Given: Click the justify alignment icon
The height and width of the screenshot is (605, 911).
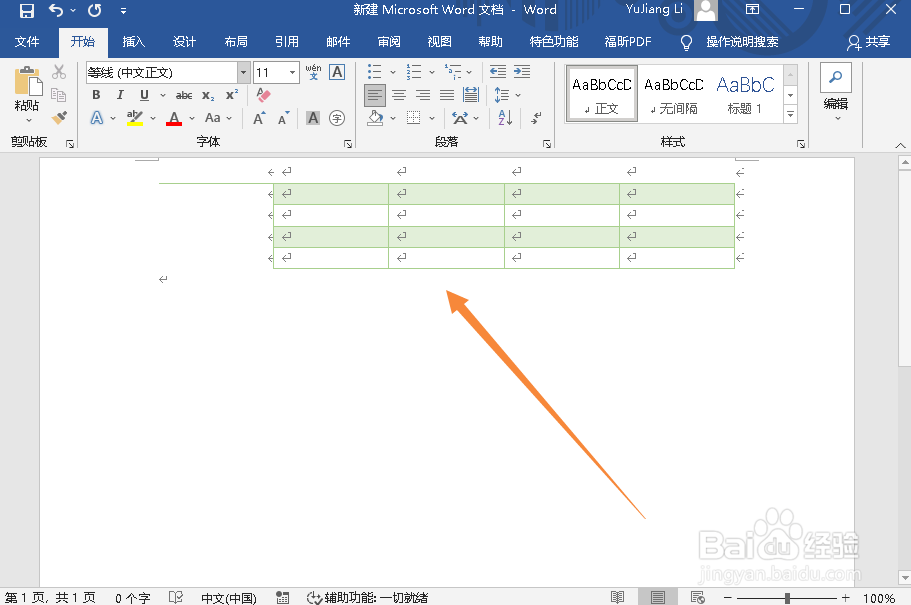Looking at the screenshot, I should [447, 95].
